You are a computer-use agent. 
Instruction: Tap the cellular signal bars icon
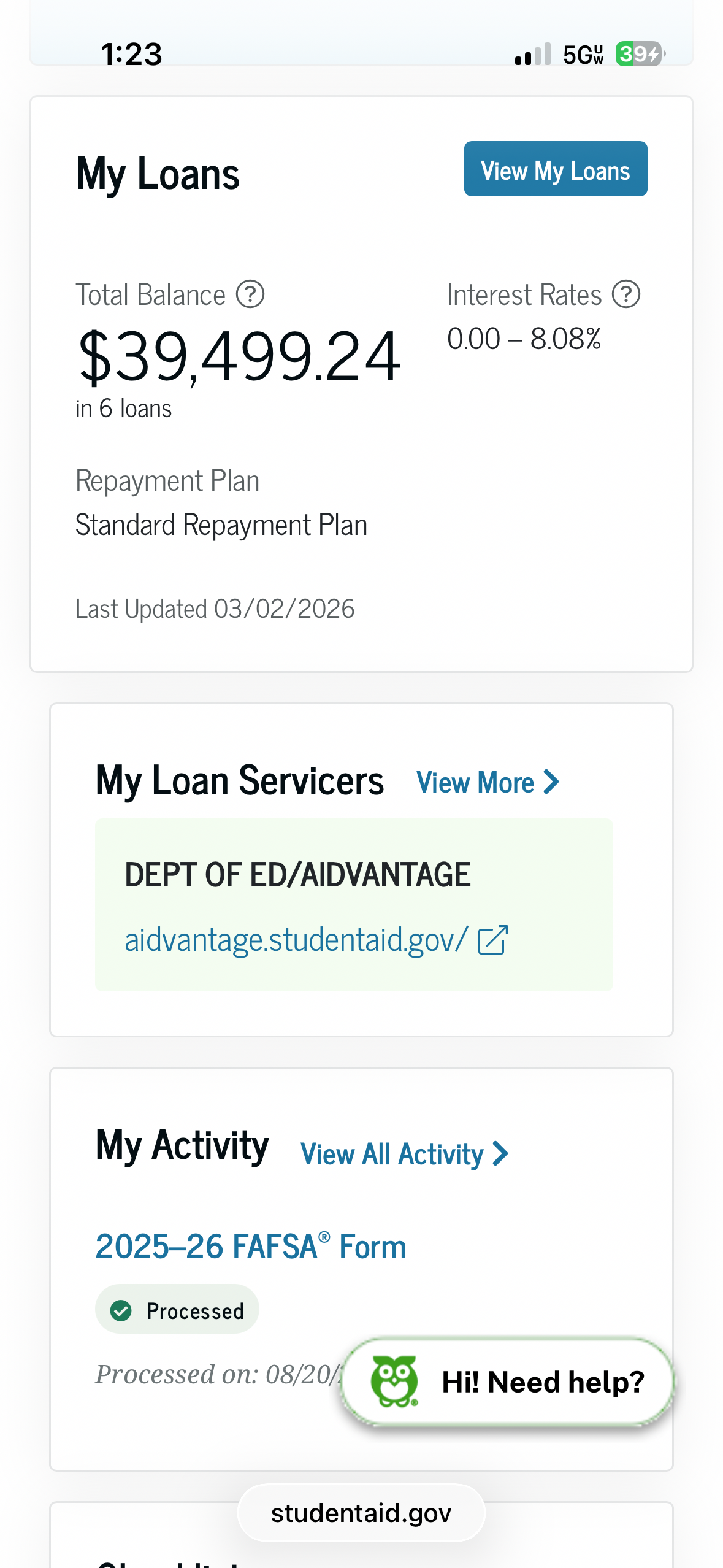(x=533, y=55)
